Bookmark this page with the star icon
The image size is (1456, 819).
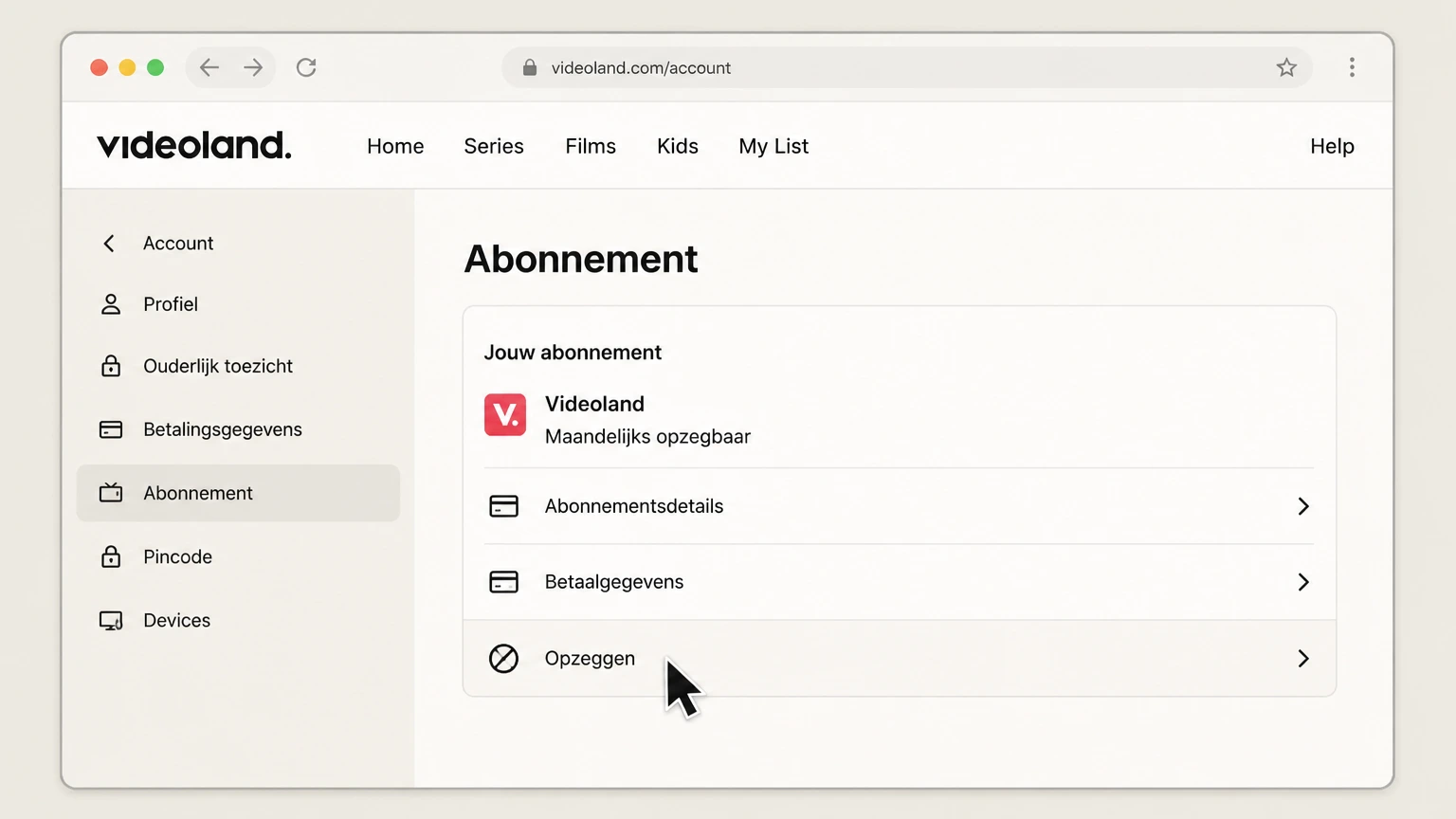pyautogui.click(x=1286, y=67)
